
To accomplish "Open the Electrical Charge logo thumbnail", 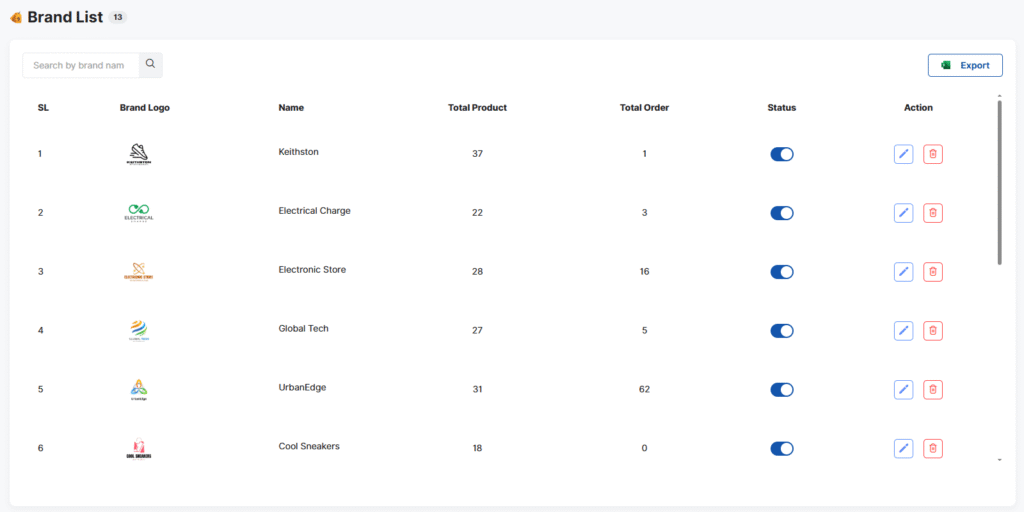I will coord(138,213).
